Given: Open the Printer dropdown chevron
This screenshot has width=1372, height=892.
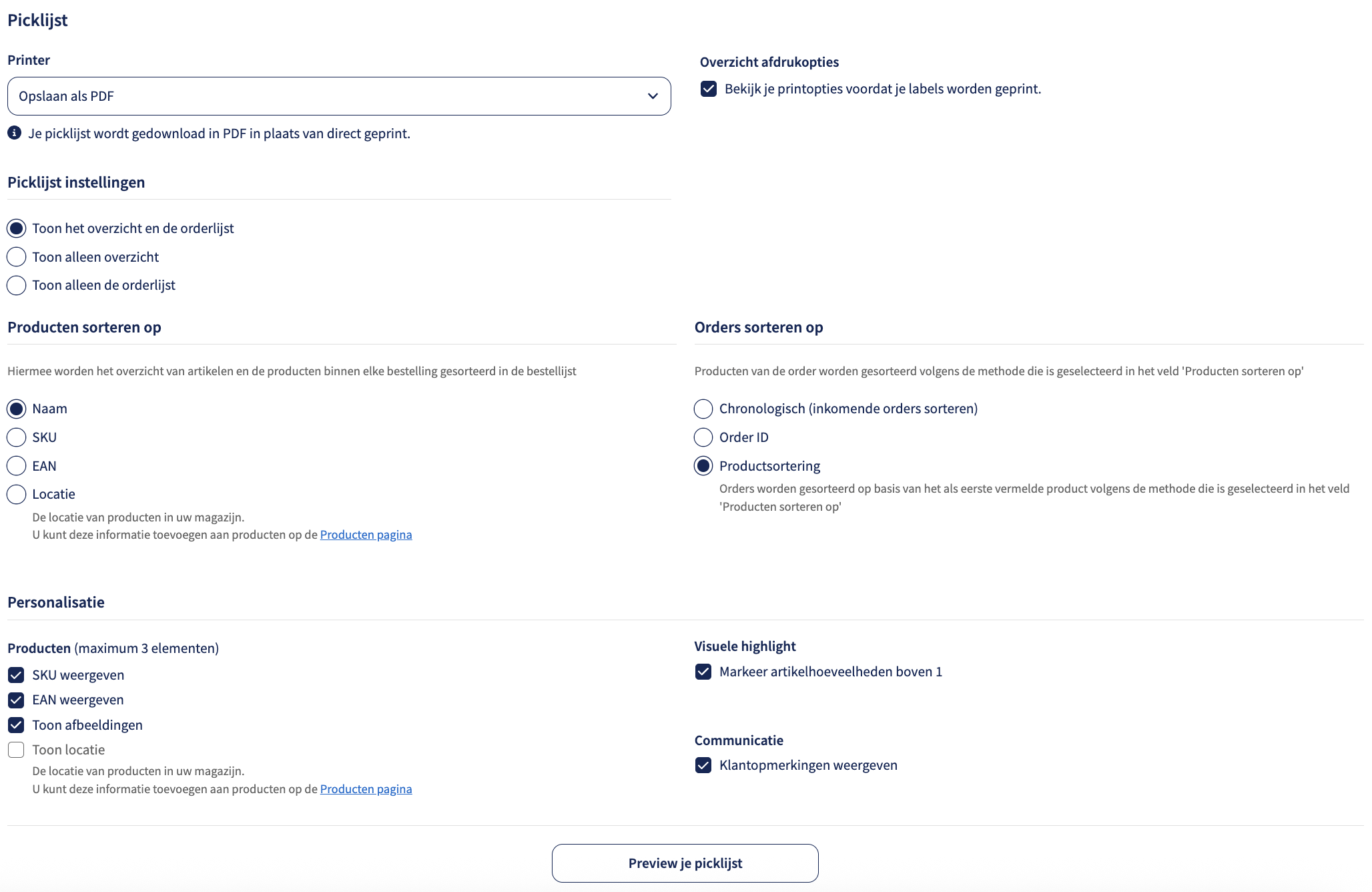Looking at the screenshot, I should pos(653,96).
